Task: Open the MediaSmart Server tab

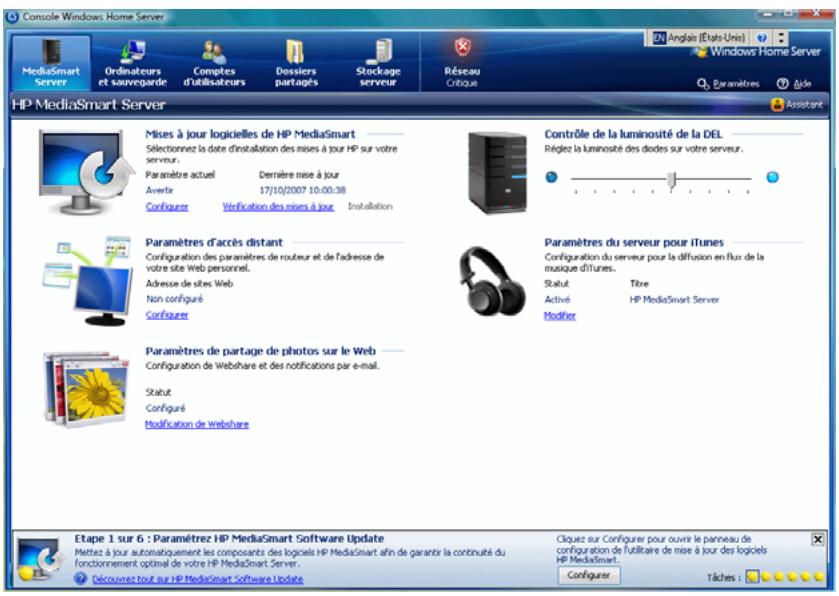Action: (x=51, y=63)
